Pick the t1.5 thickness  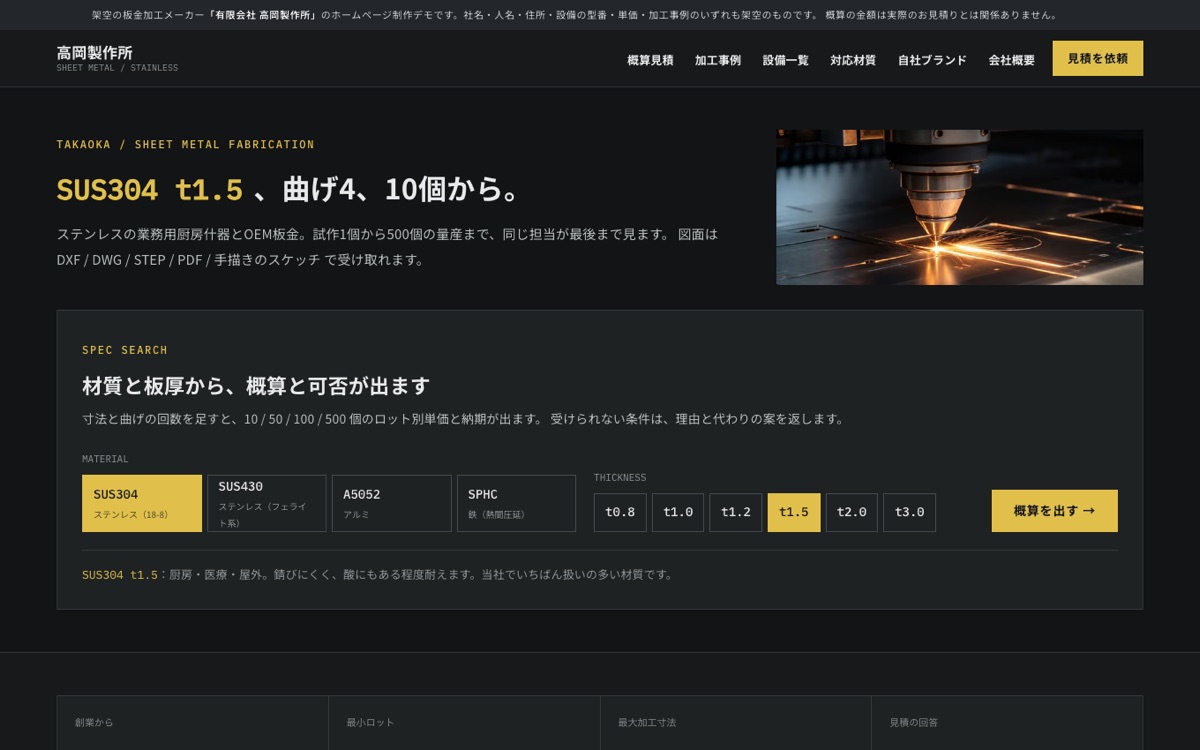(794, 512)
